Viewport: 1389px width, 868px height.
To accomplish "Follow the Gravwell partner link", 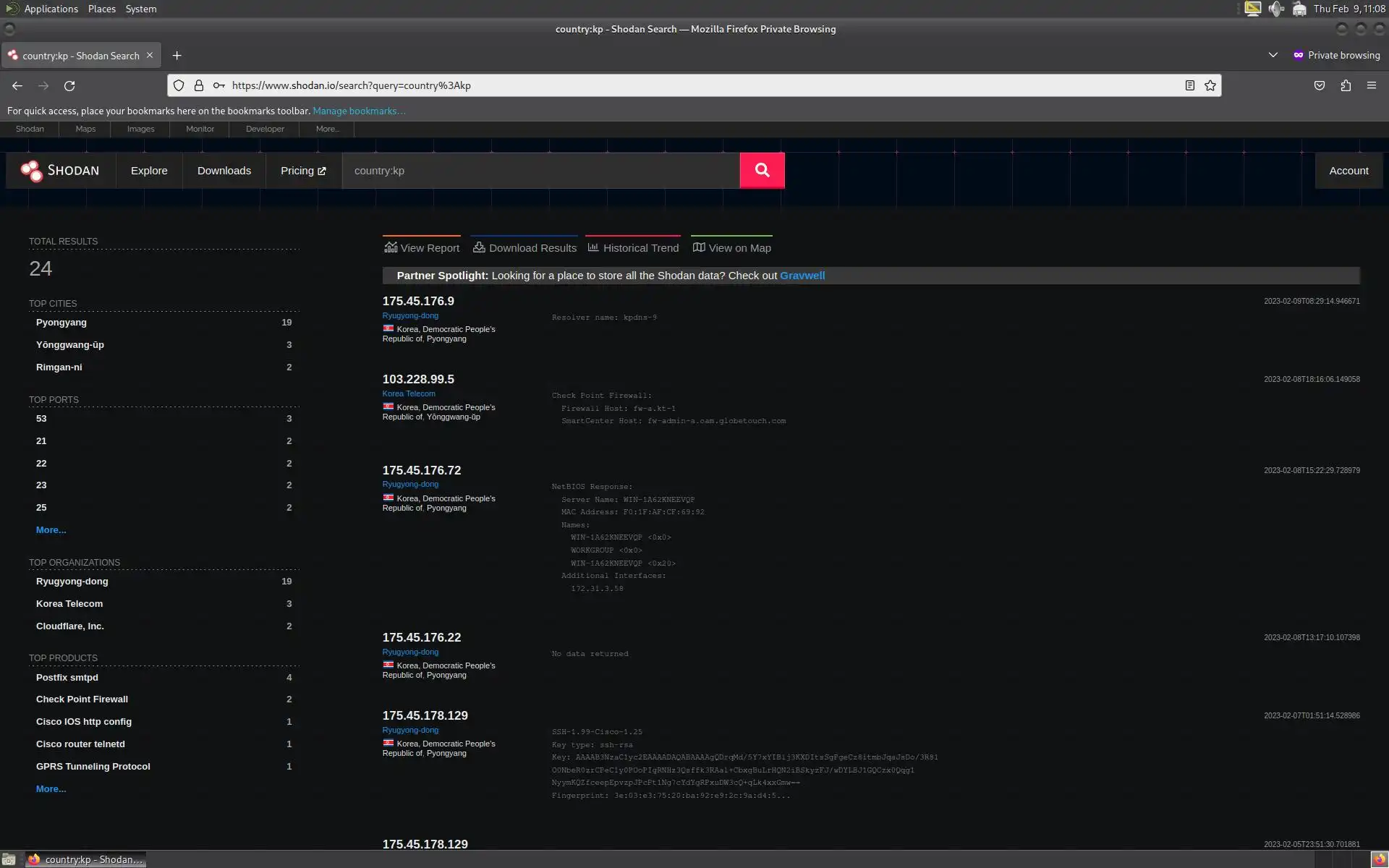I will click(802, 276).
